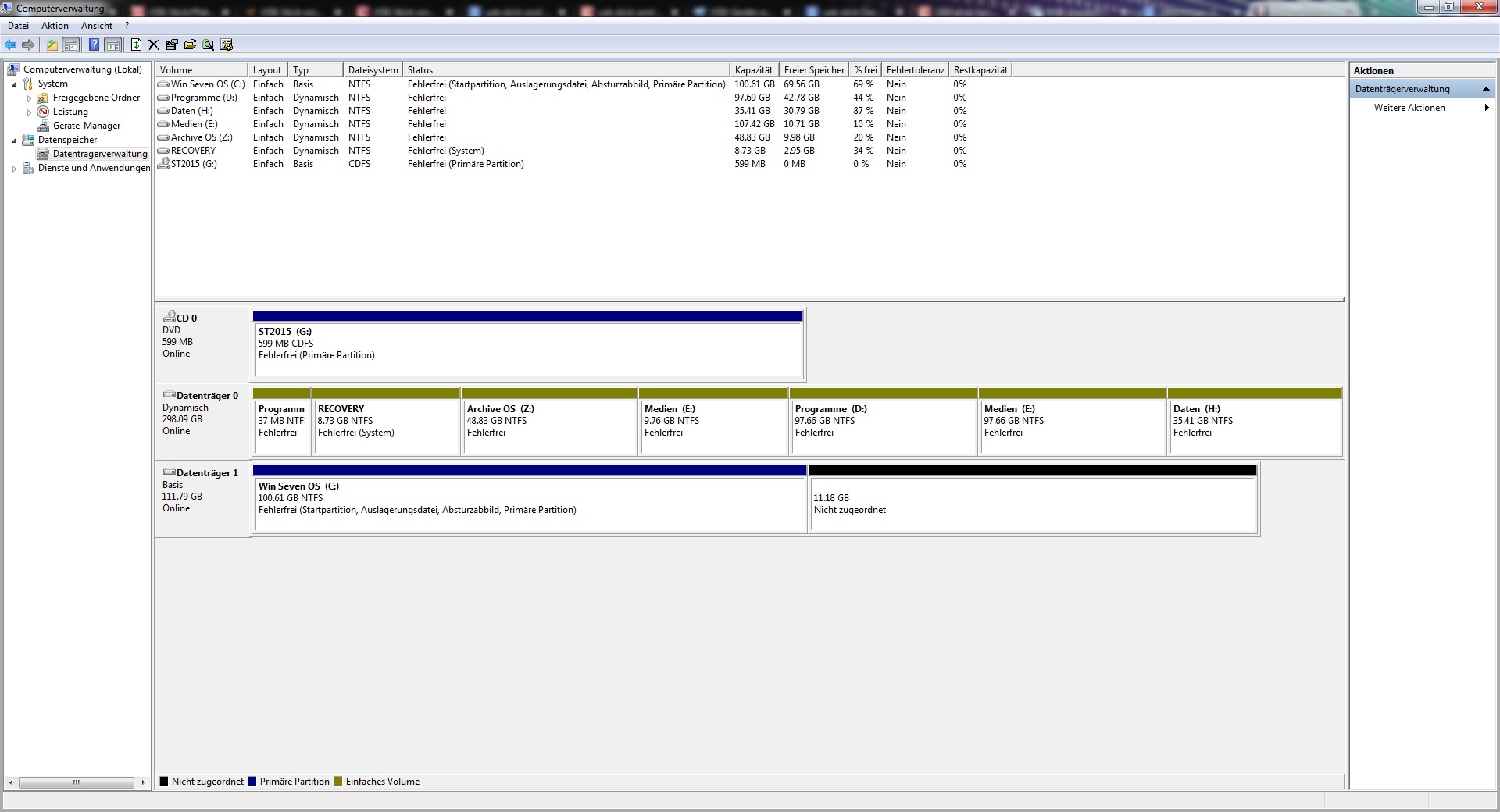Select Geräte-Manager in the tree
The image size is (1500, 812).
[x=86, y=126]
